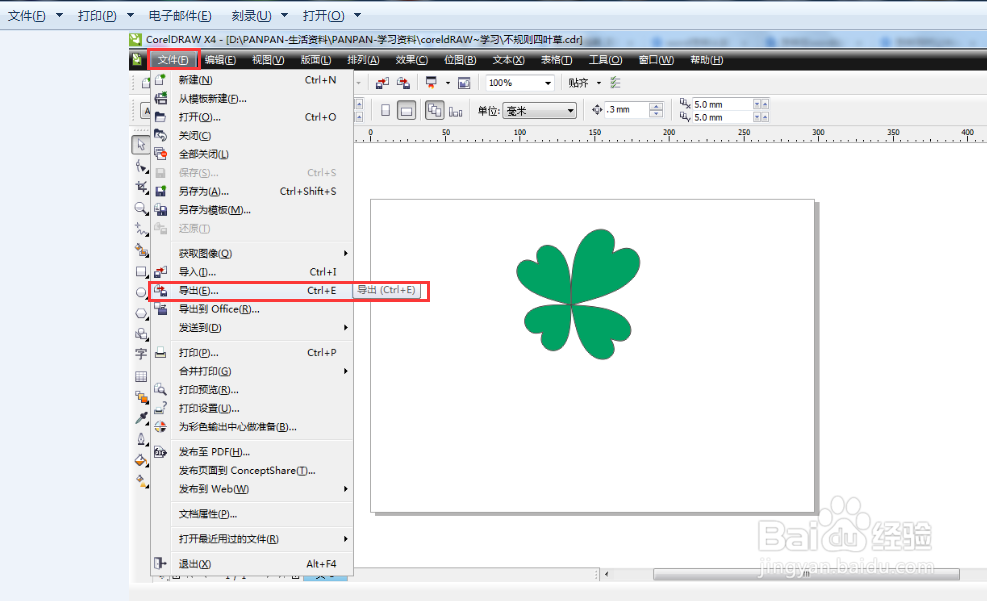Click the Export toolbar icon

pos(403,82)
